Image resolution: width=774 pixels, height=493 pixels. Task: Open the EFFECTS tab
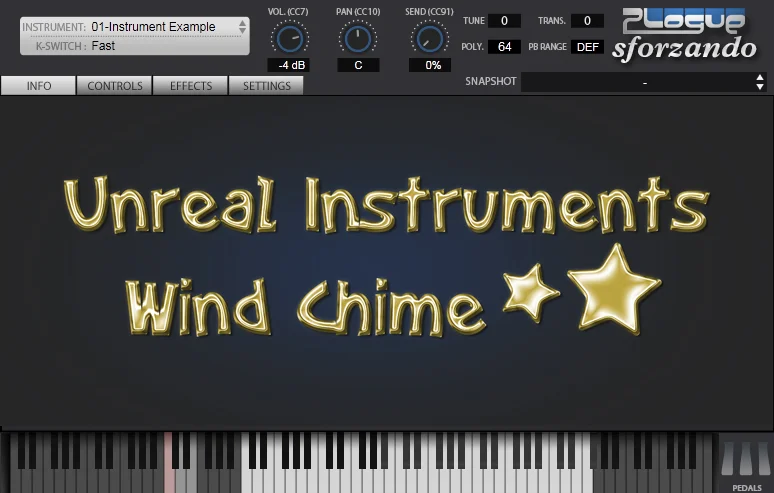point(191,85)
